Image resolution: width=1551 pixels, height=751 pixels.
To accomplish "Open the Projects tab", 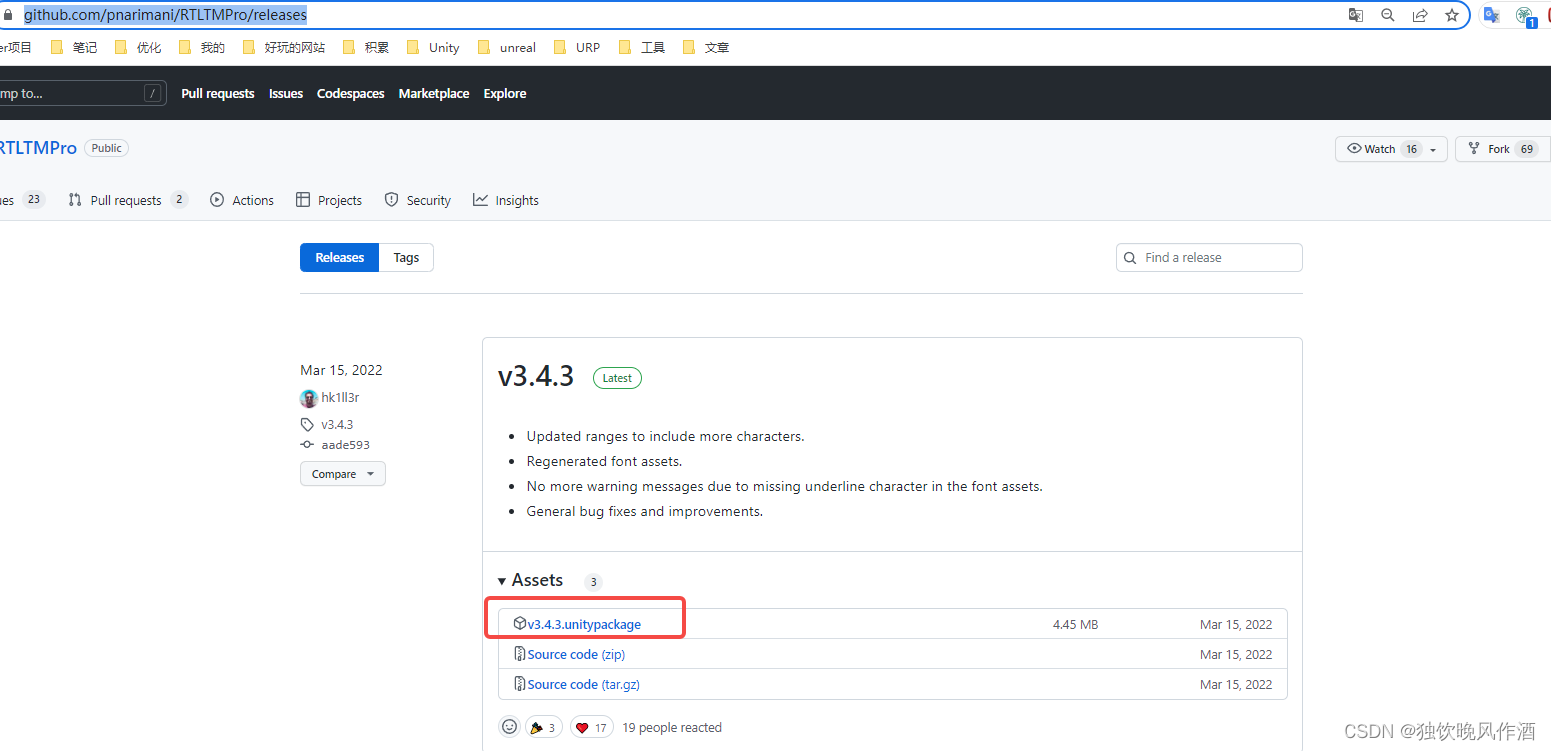I will [329, 200].
